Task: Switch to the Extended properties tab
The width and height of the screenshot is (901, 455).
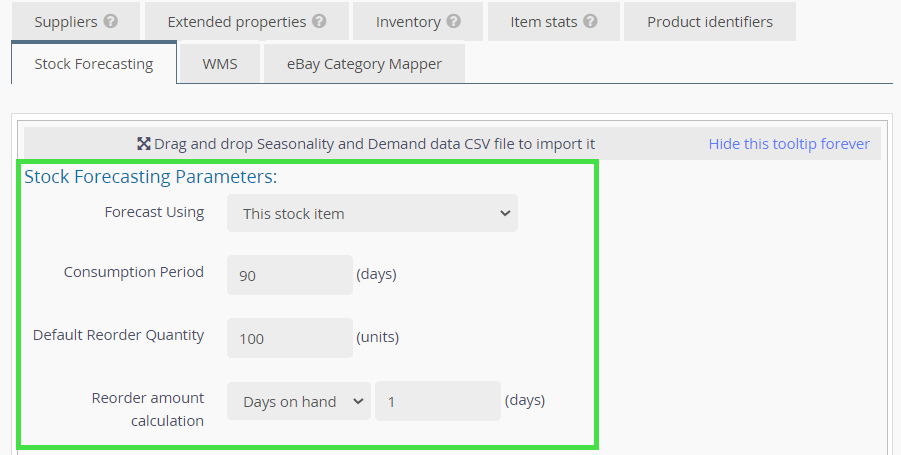Action: coord(237,21)
